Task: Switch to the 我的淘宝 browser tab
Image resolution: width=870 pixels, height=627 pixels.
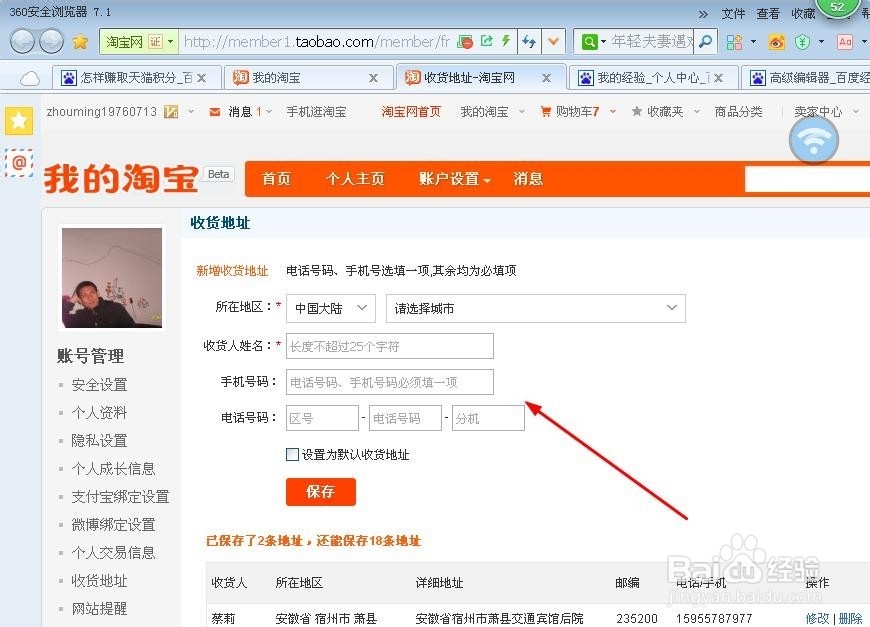Action: [306, 78]
